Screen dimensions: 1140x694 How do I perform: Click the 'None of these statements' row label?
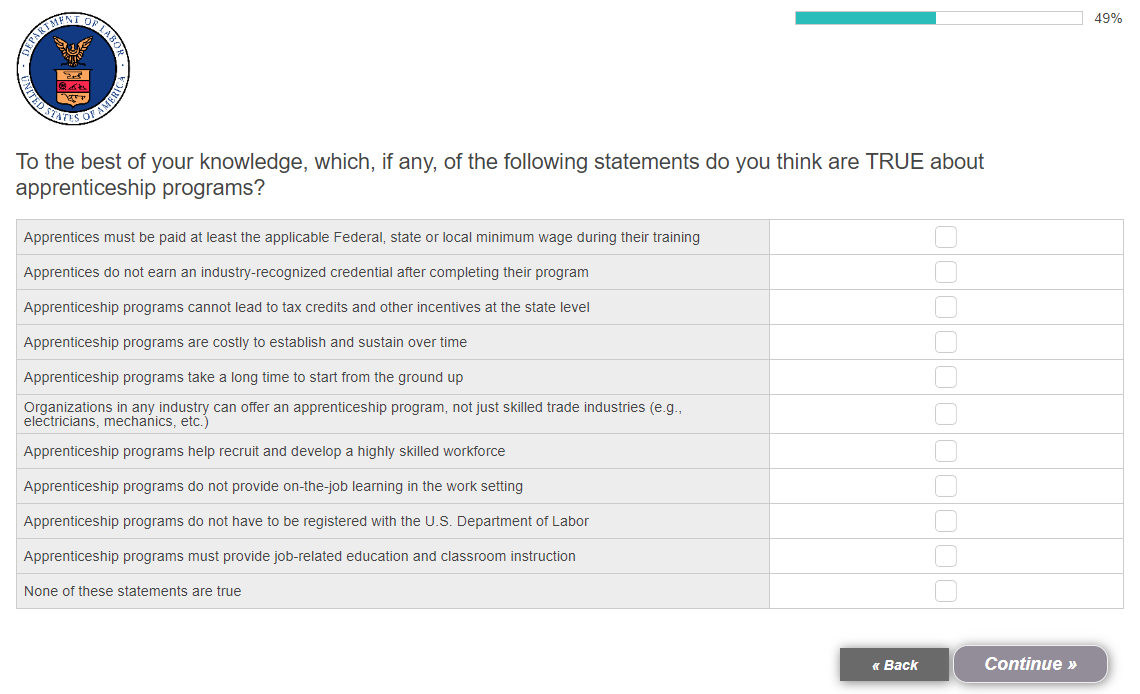point(132,591)
